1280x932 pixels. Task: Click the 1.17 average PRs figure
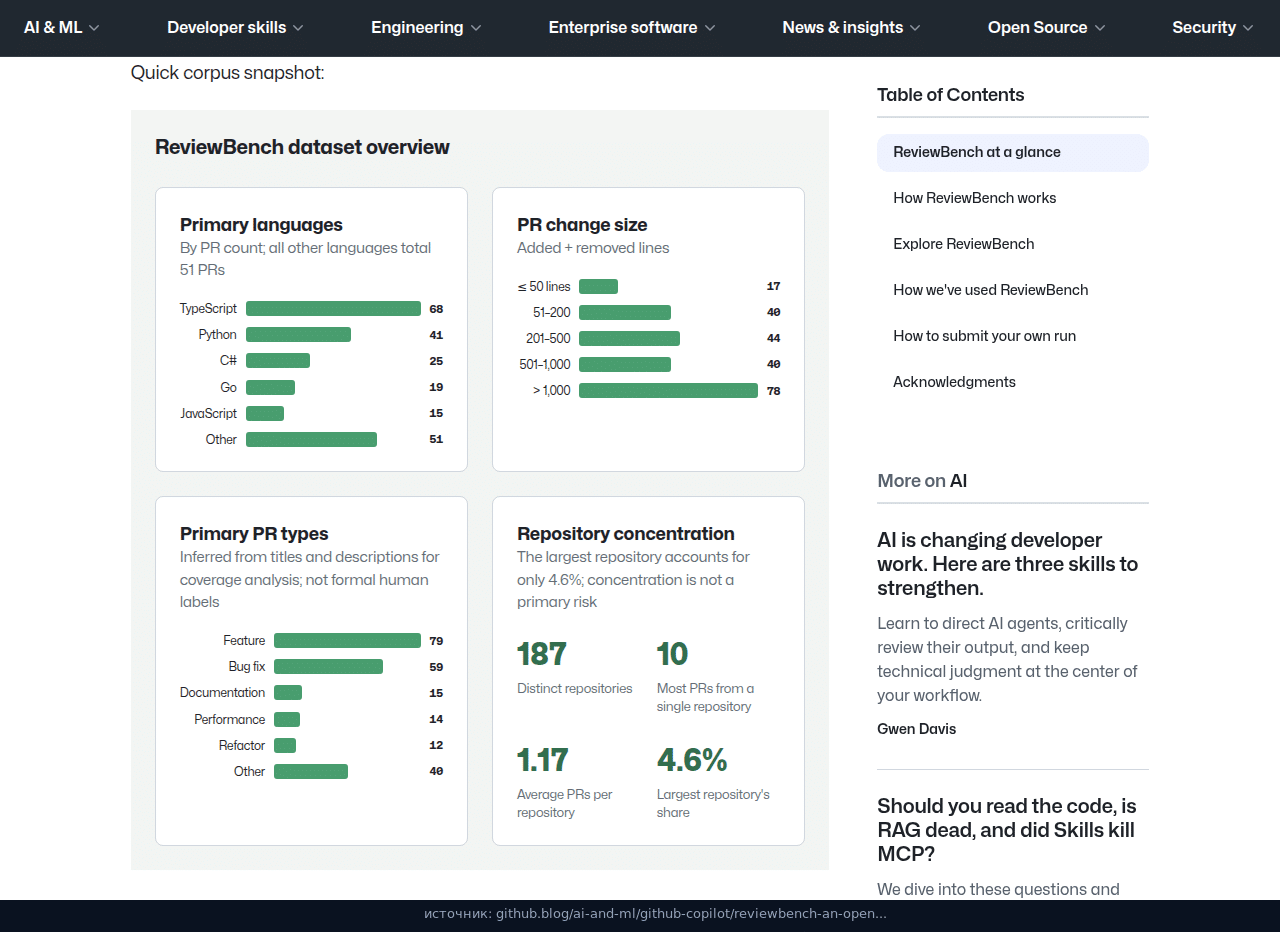[x=543, y=760]
